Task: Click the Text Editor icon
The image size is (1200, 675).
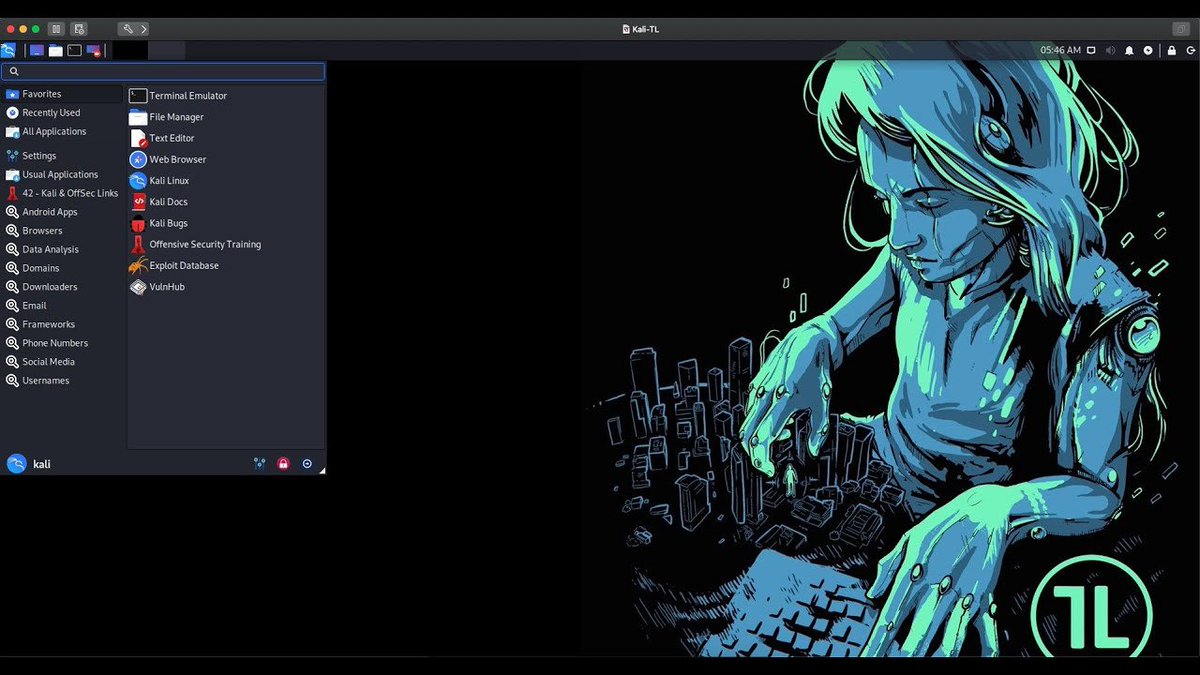Action: [138, 138]
